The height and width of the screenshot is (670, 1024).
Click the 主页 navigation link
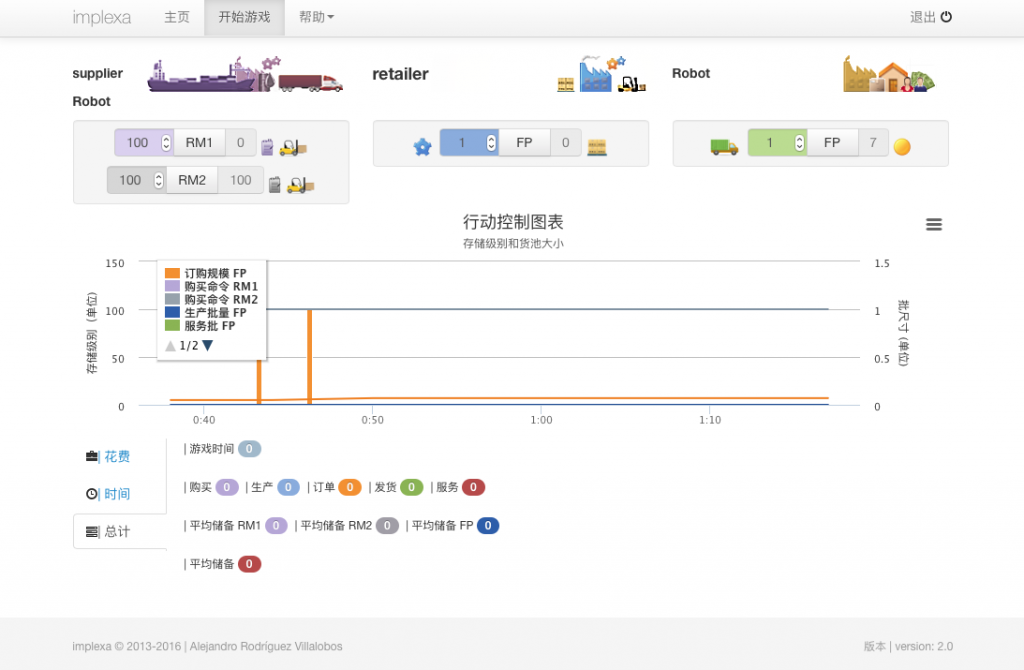pos(176,17)
